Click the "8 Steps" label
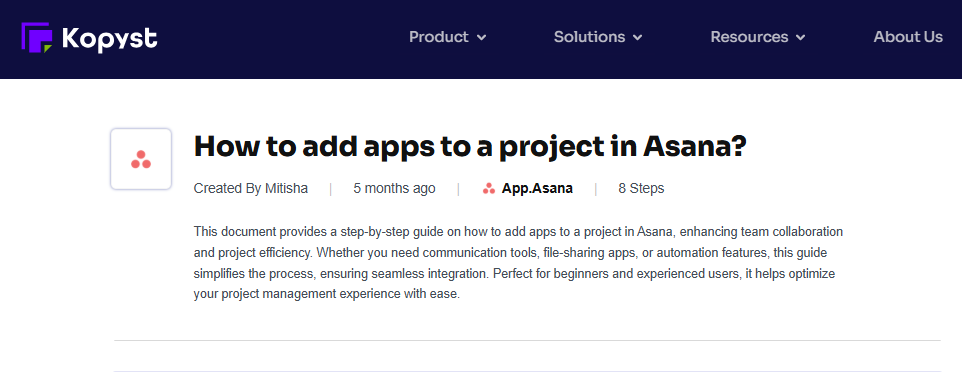This screenshot has width=962, height=372. click(641, 188)
